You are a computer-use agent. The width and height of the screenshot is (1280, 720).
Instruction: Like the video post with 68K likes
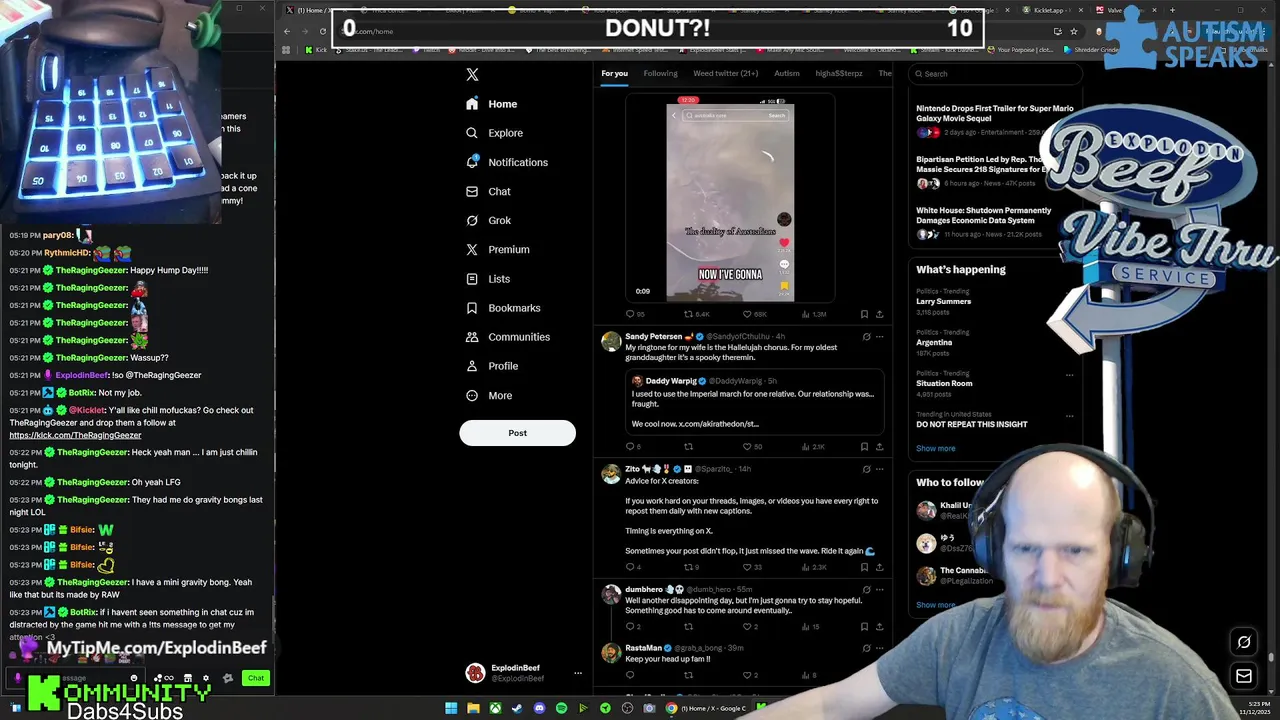754,314
